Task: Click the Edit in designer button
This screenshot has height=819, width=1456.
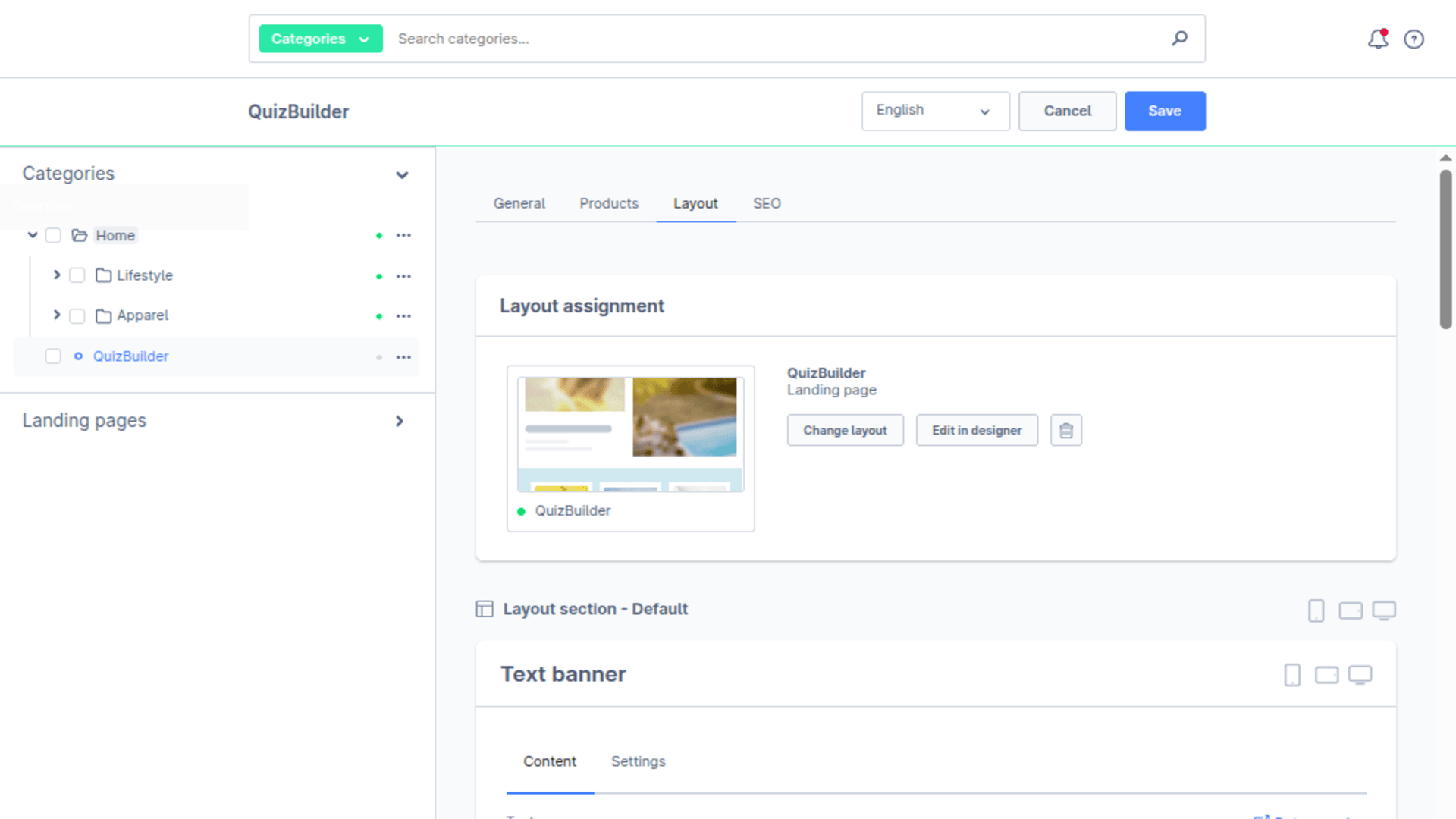Action: coord(977,430)
